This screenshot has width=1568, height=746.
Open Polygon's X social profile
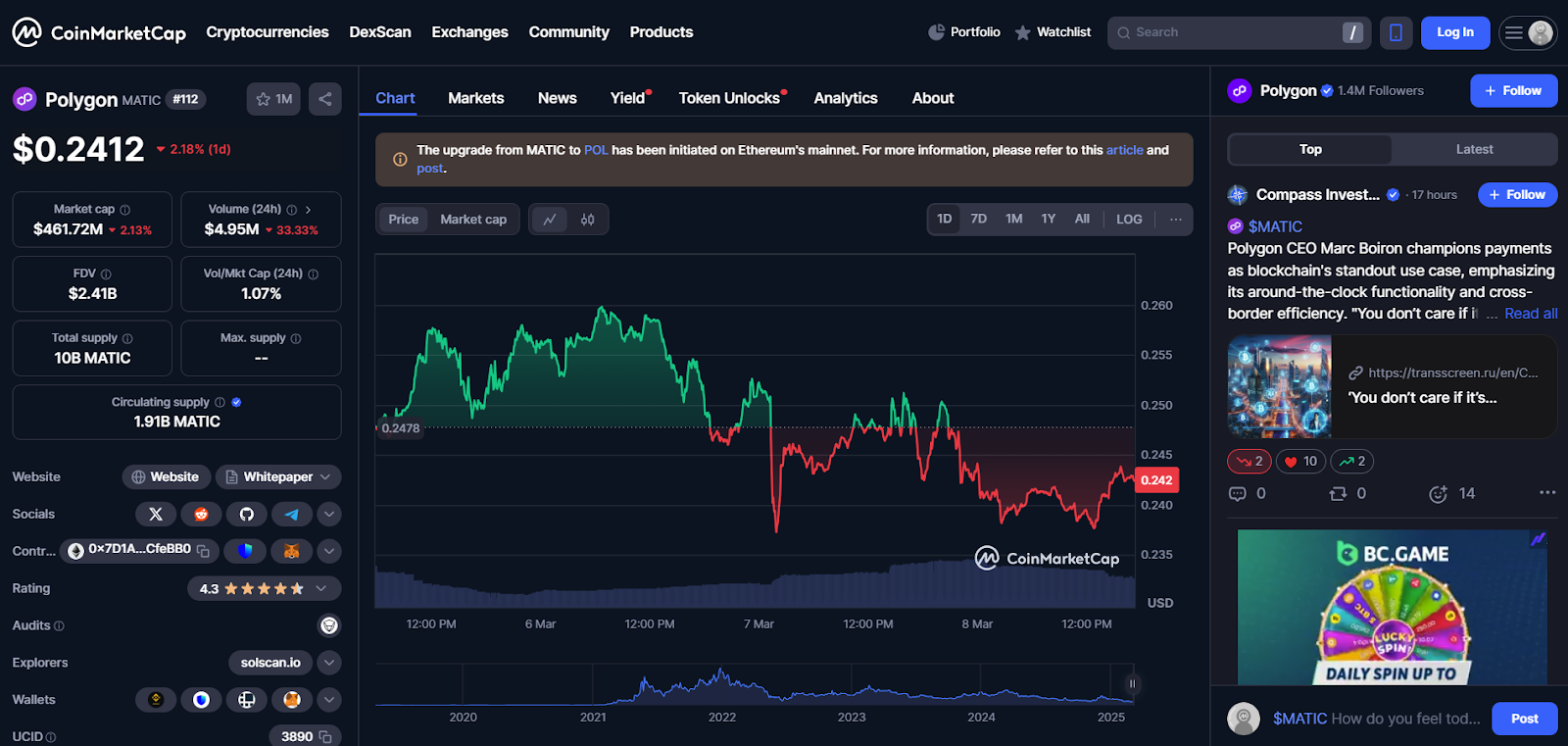[156, 514]
